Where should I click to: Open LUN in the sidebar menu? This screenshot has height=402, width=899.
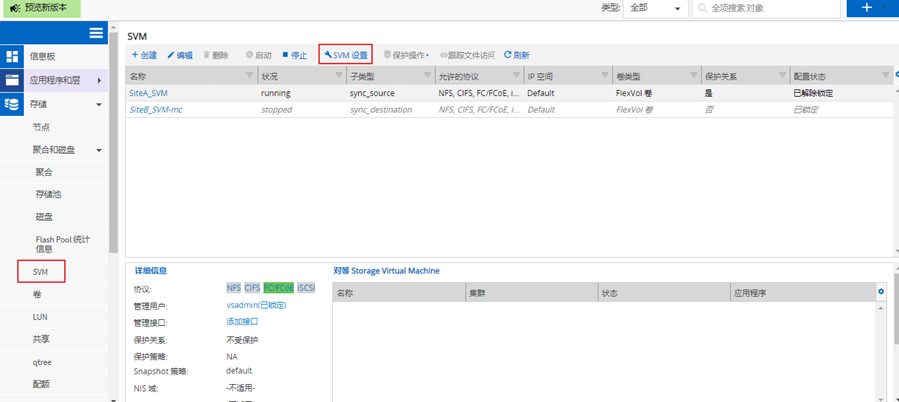click(41, 317)
